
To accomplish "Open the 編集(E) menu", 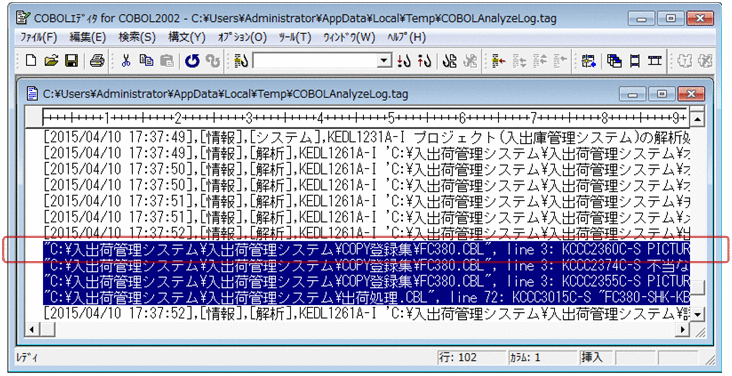I will tap(88, 37).
